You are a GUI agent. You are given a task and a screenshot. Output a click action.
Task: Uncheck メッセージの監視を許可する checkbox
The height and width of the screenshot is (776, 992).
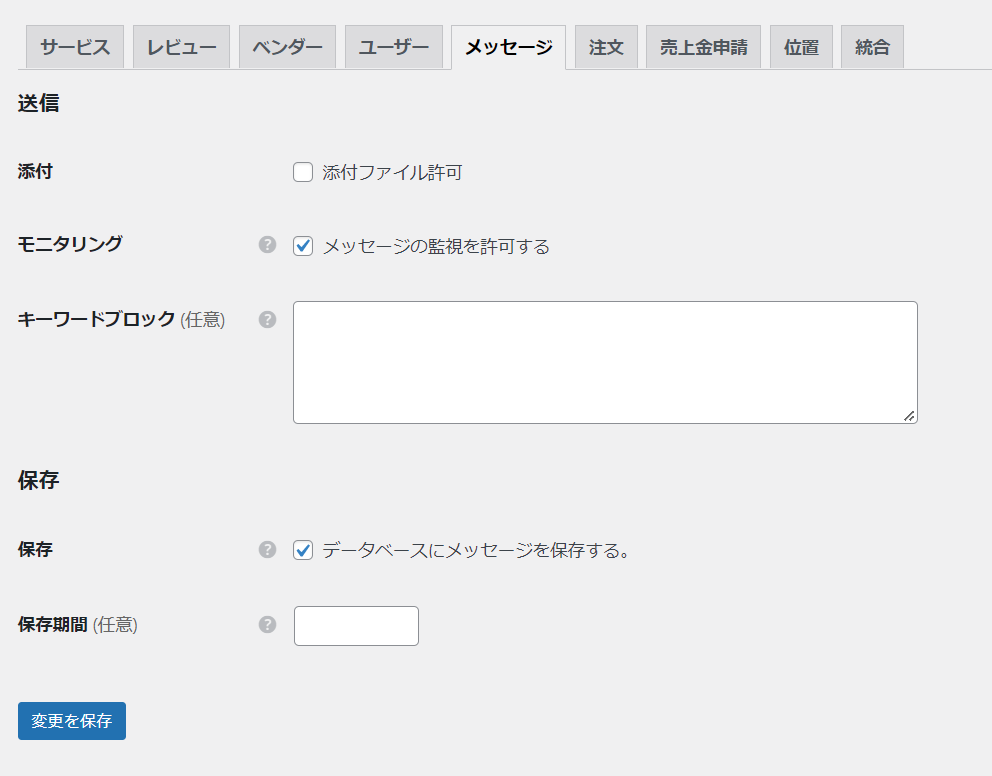coord(303,246)
